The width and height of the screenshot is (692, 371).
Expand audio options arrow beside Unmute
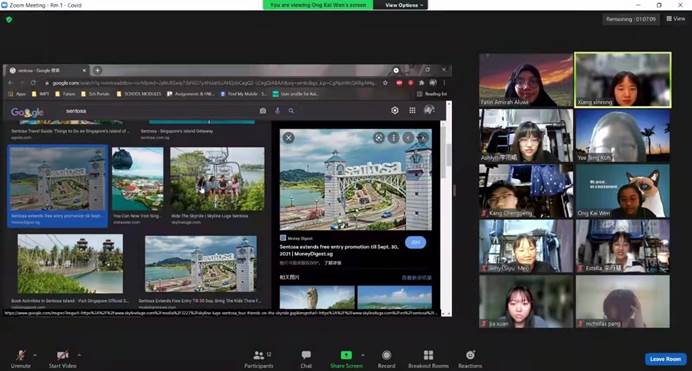(35, 355)
